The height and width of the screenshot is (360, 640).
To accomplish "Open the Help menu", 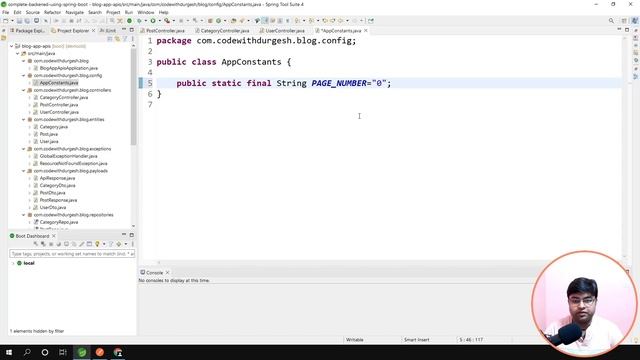I will 163,12.
